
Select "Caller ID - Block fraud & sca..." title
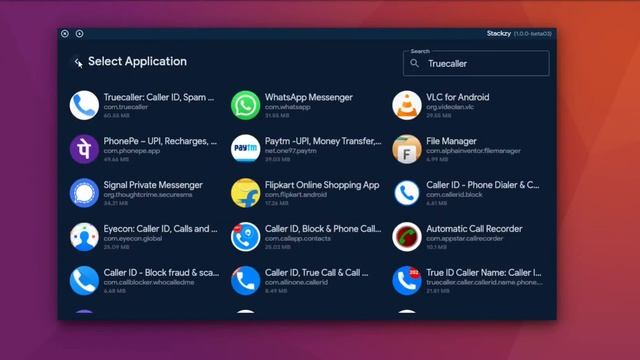point(161,273)
